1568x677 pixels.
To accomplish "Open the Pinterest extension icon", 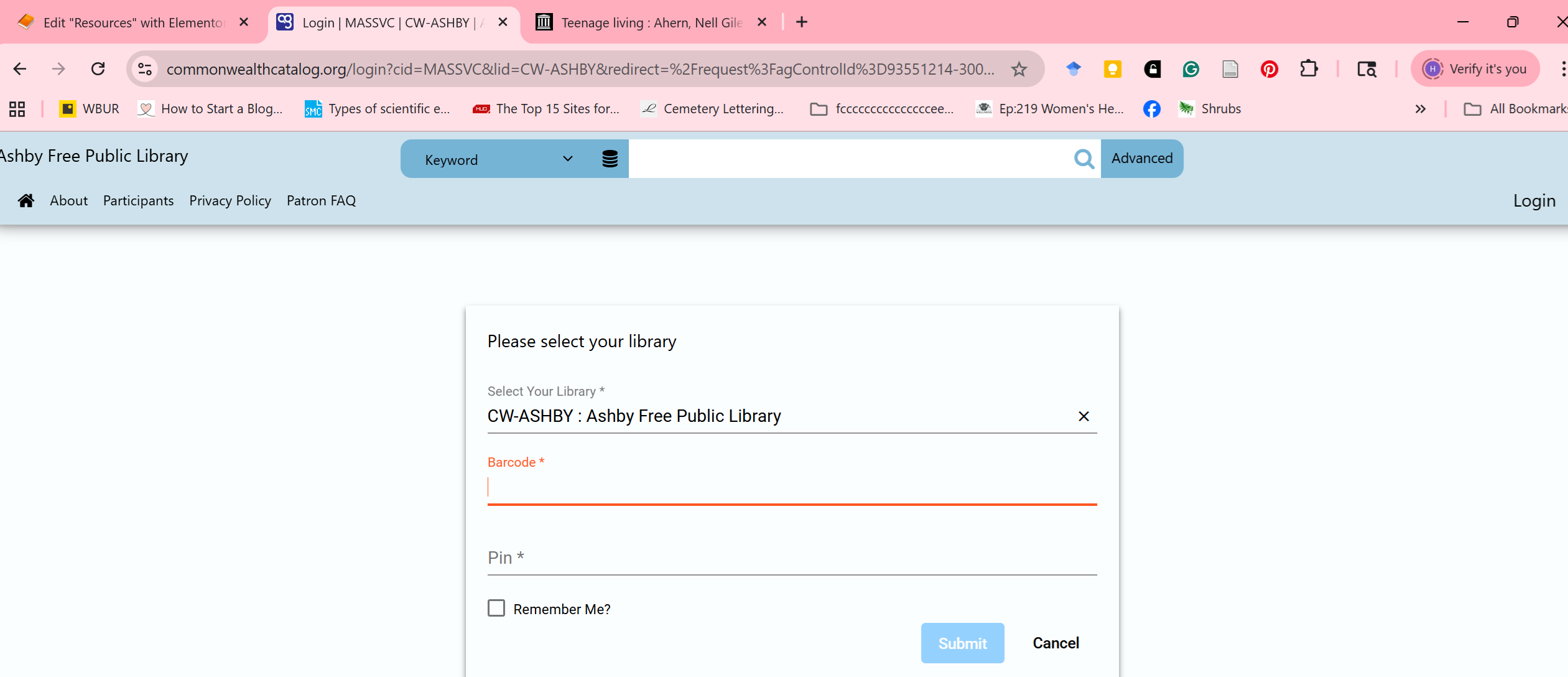I will point(1269,69).
